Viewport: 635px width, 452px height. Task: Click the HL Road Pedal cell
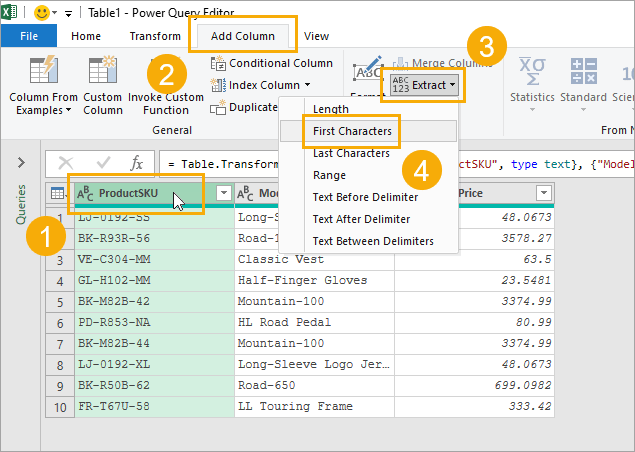click(314, 322)
